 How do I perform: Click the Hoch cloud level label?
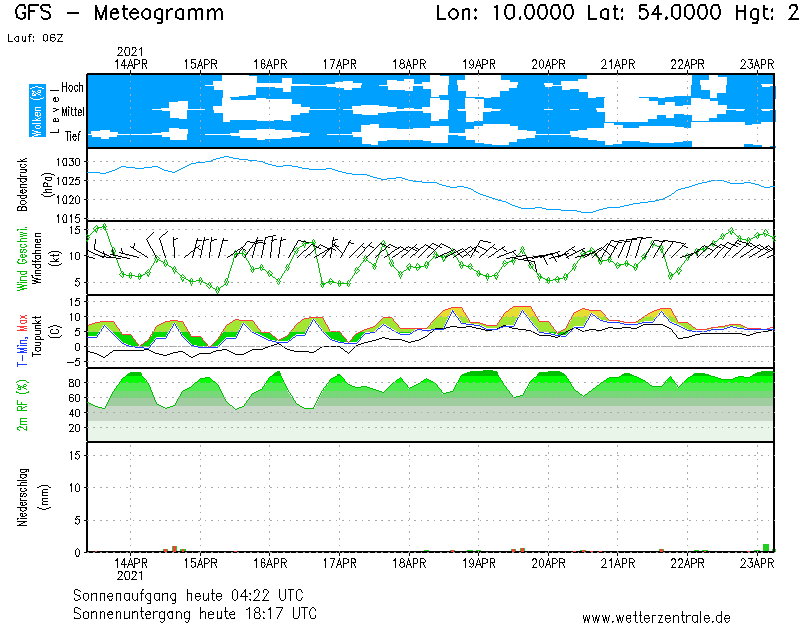(x=72, y=88)
